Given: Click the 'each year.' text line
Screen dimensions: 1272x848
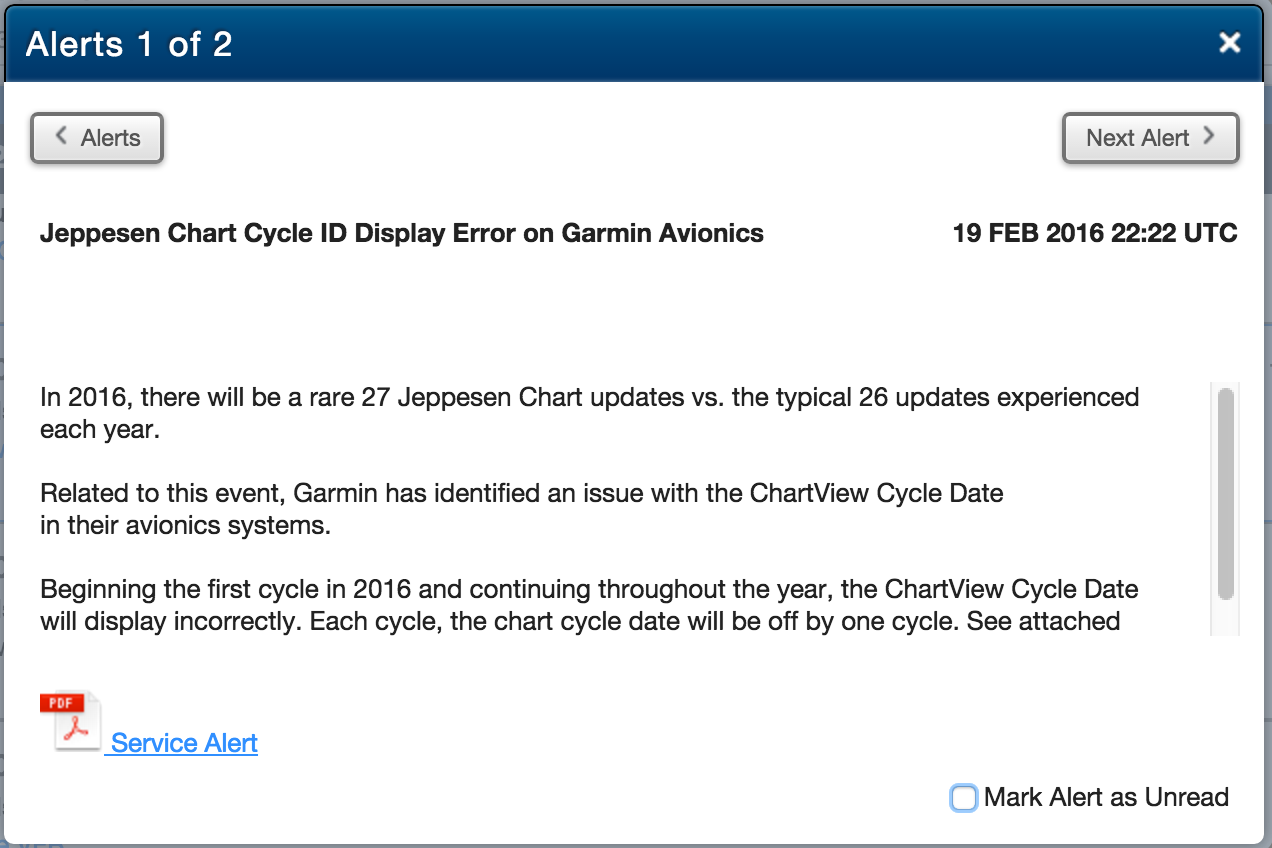Looking at the screenshot, I should click(100, 431).
